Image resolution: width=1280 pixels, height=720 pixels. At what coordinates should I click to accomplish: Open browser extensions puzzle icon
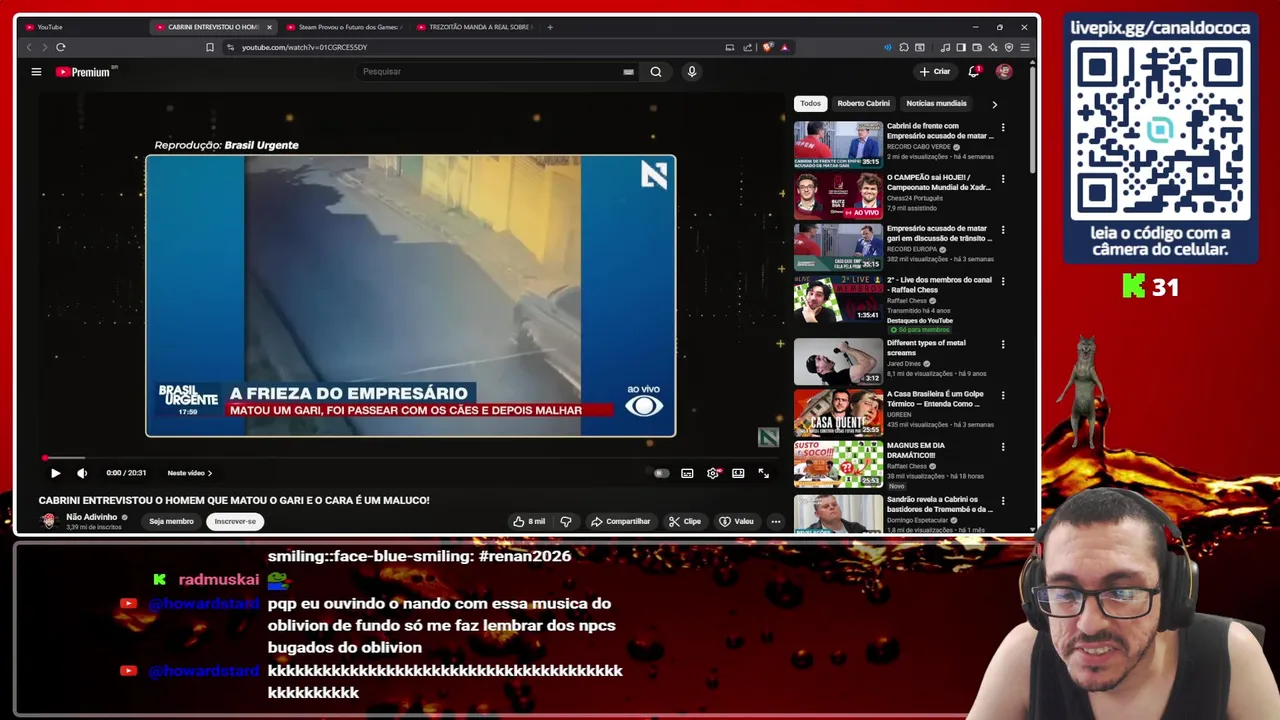tap(904, 47)
